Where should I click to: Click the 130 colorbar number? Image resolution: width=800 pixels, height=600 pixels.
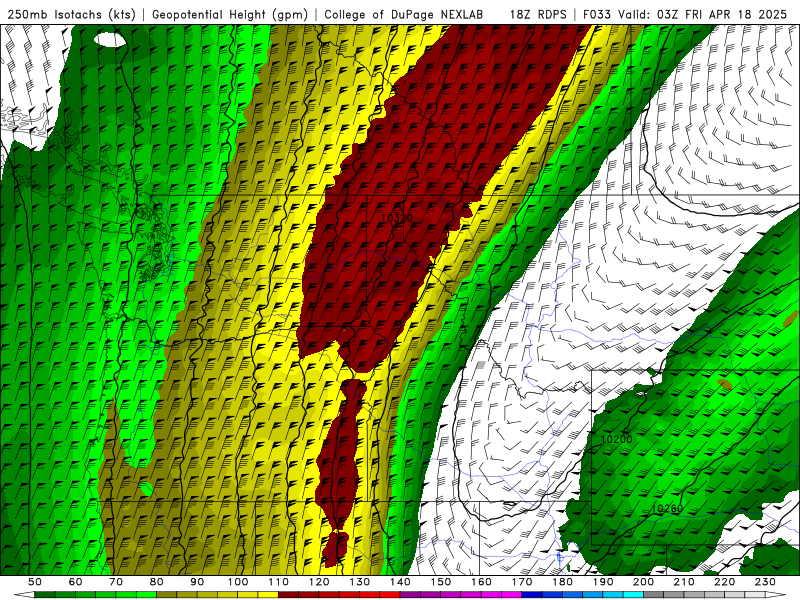point(359,582)
